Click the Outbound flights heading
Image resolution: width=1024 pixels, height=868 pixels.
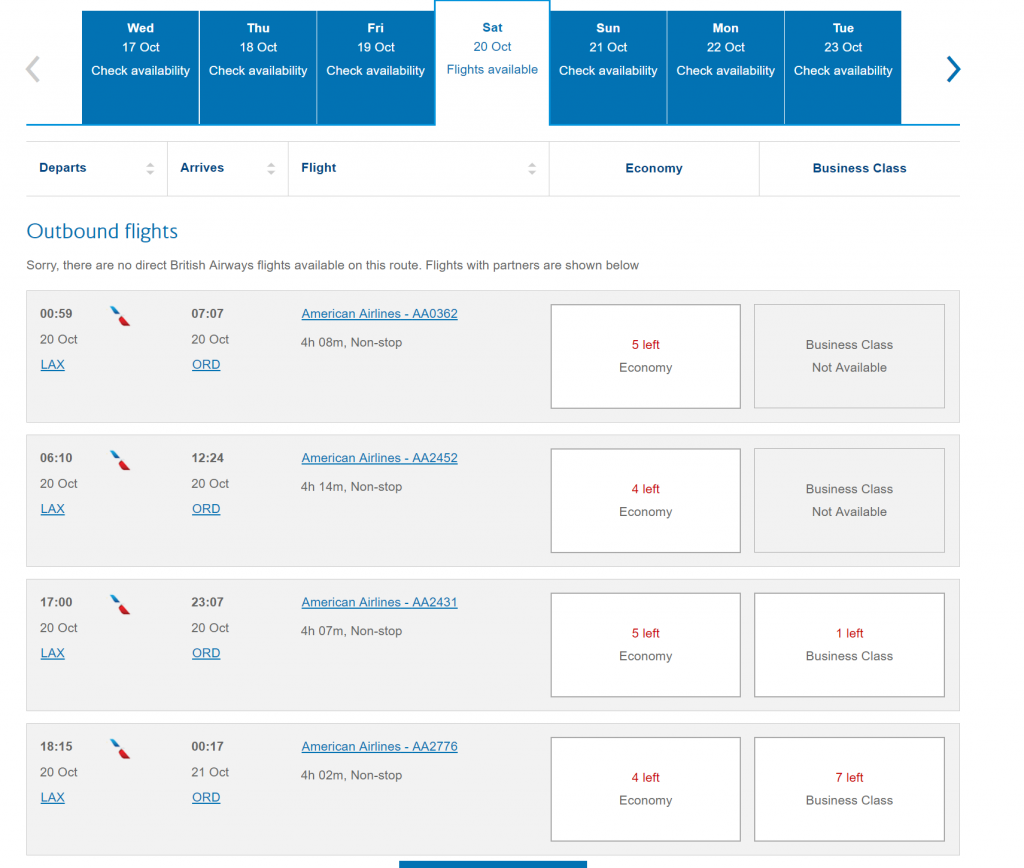[x=102, y=231]
